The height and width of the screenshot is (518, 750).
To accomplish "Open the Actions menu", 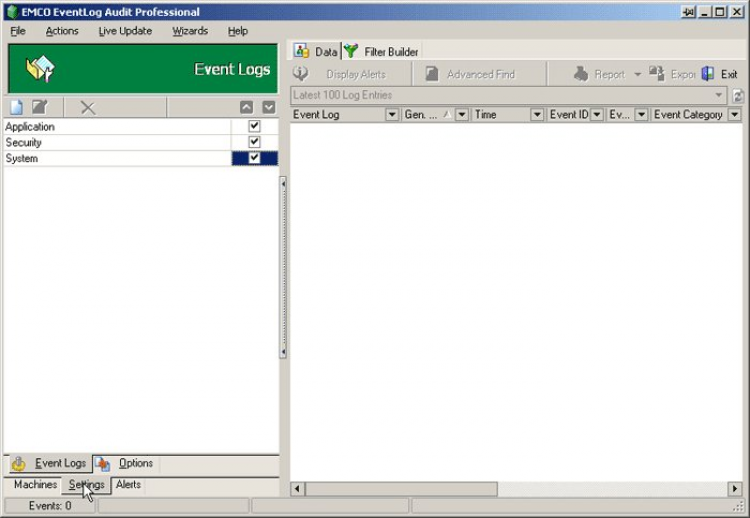I will coord(62,31).
